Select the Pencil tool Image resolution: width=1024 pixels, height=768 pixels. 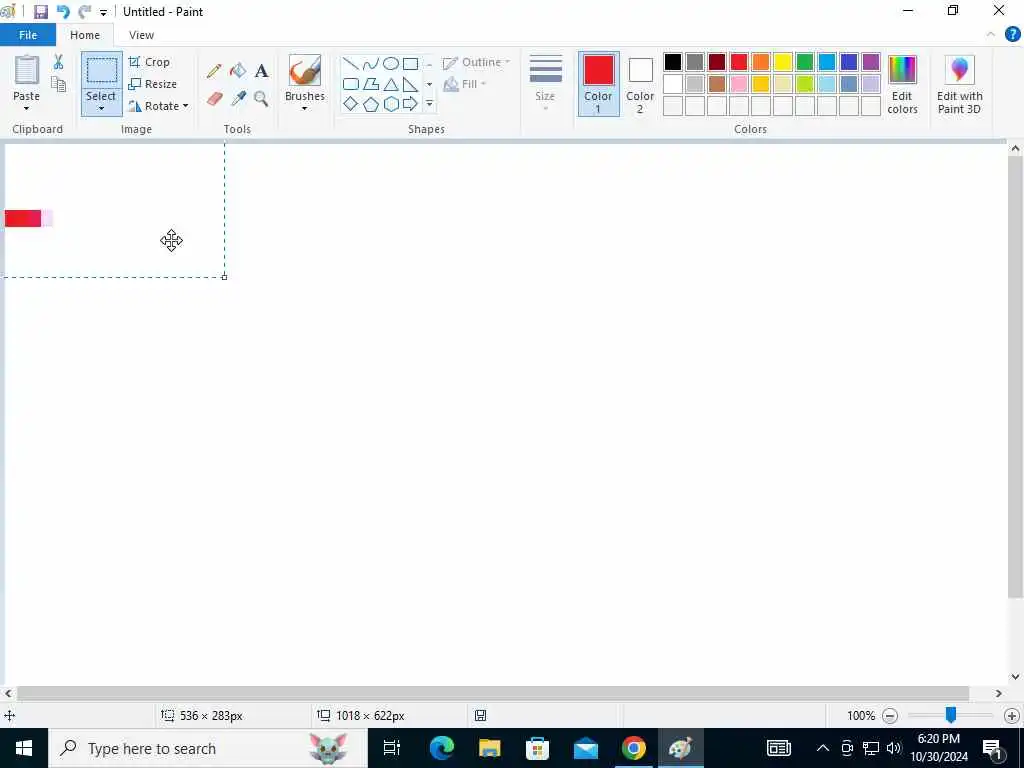[214, 71]
